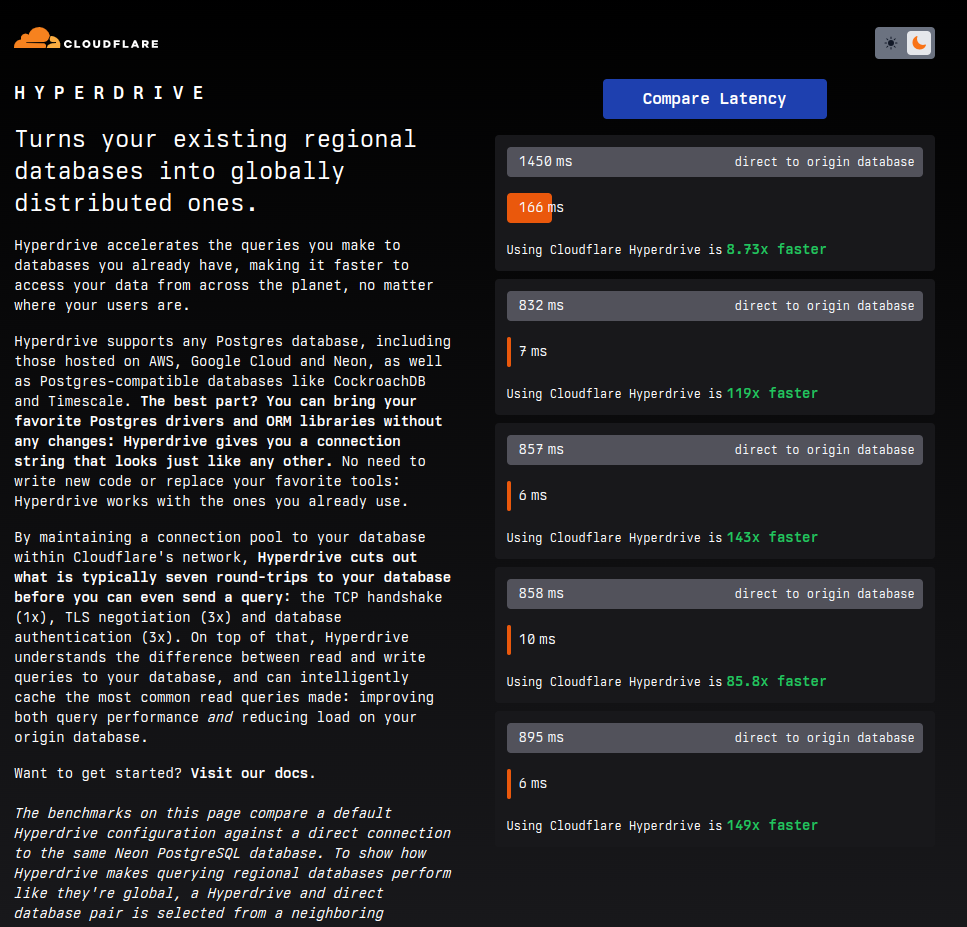This screenshot has width=967, height=927.
Task: Click the '143x faster' text
Action: tap(772, 537)
